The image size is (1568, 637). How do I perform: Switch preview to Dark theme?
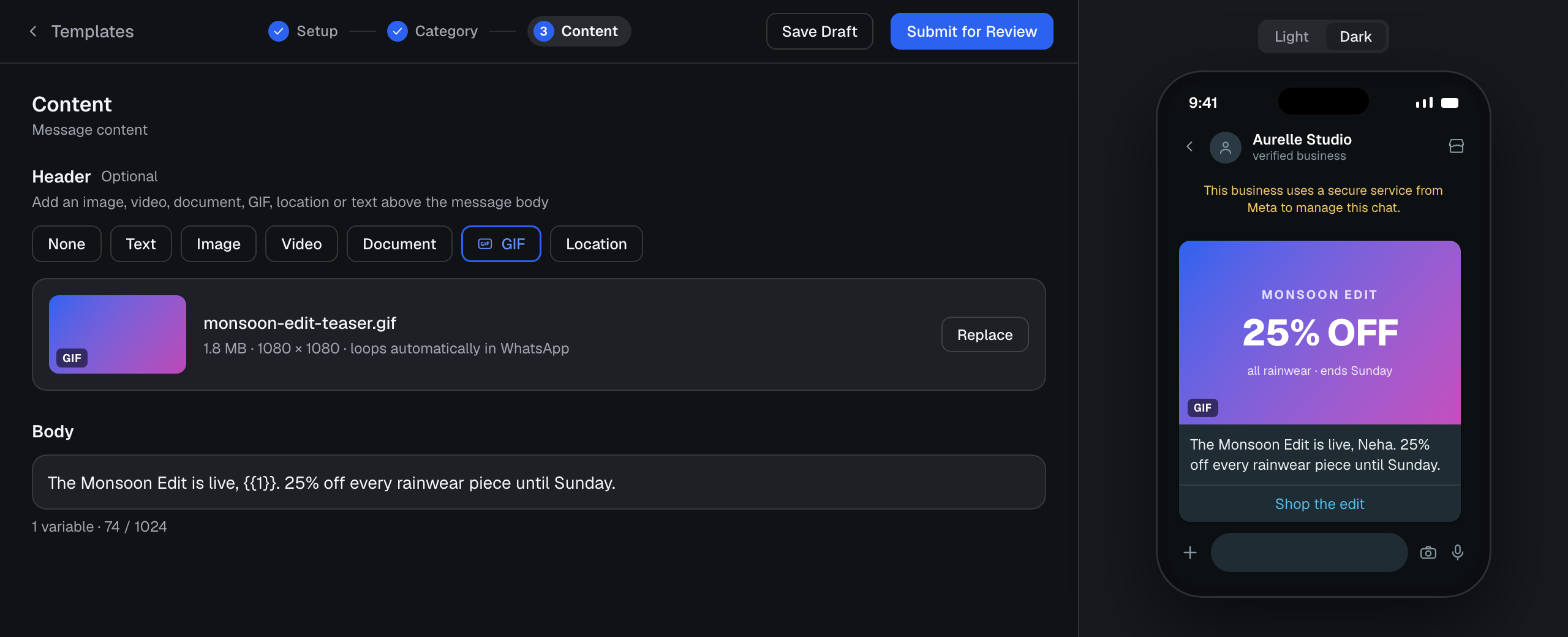[1355, 37]
